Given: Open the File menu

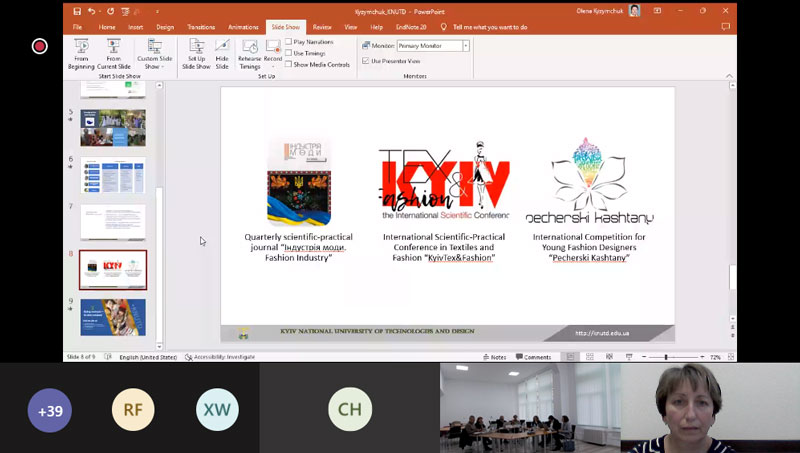Looking at the screenshot, I should [77, 27].
